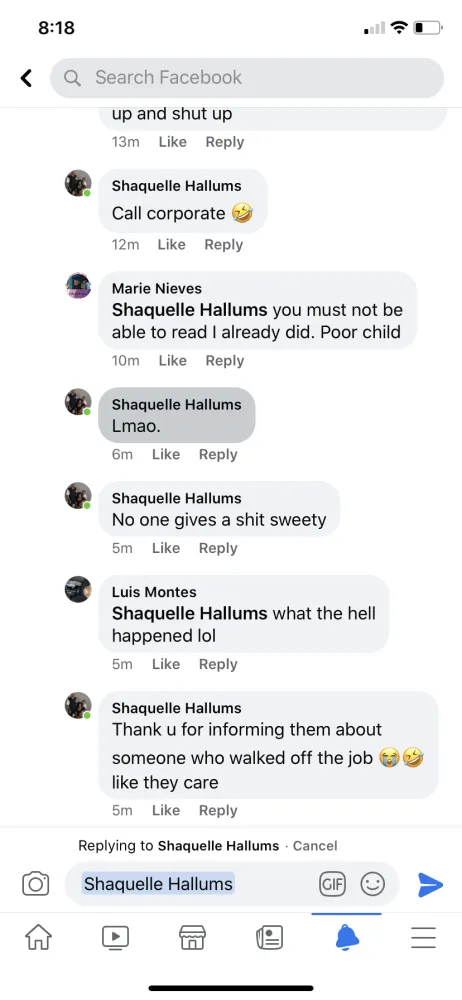The width and height of the screenshot is (462, 1000).
Task: Reply to Luis Montes' comment
Action: [x=218, y=664]
